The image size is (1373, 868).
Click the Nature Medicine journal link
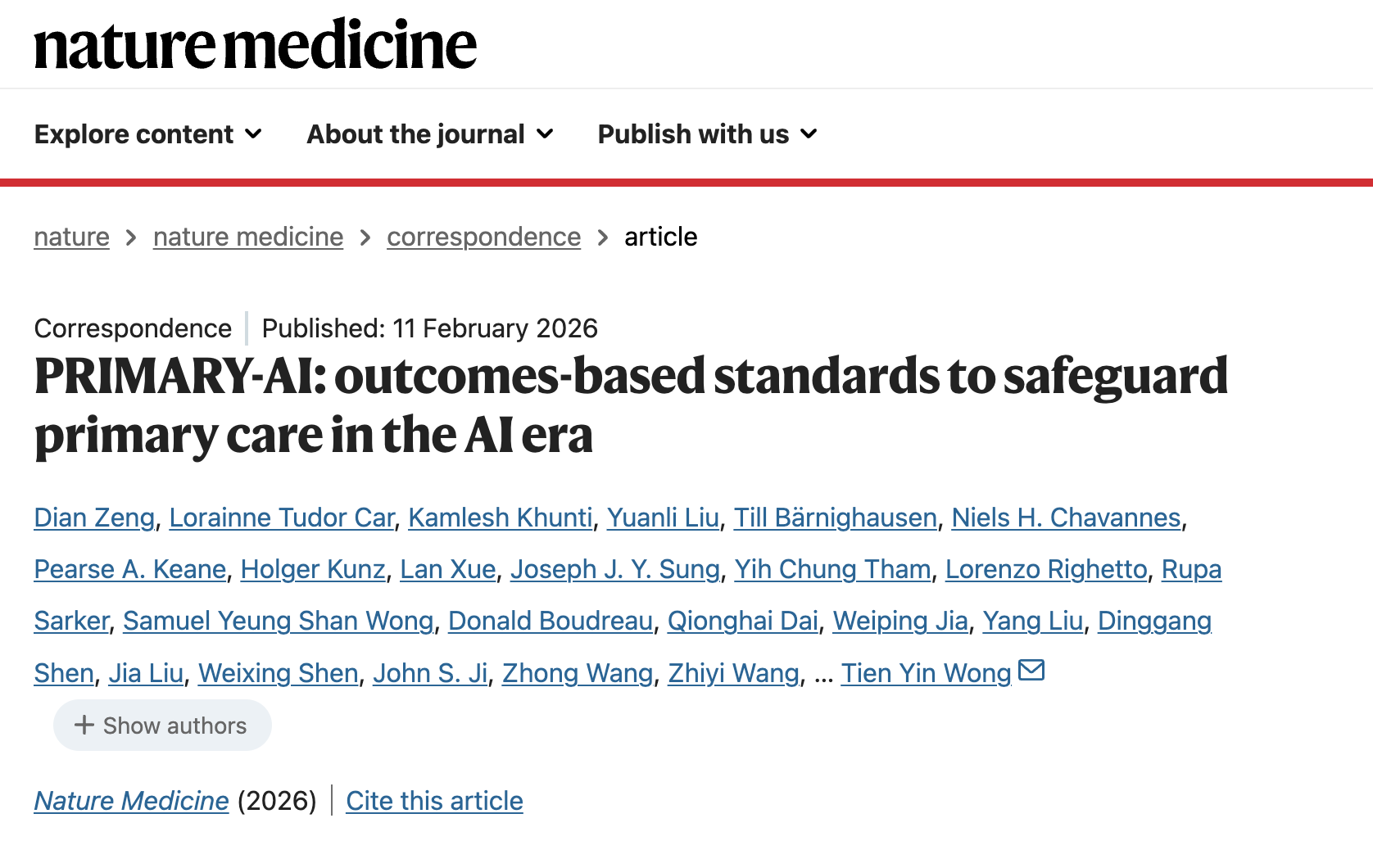tap(131, 800)
